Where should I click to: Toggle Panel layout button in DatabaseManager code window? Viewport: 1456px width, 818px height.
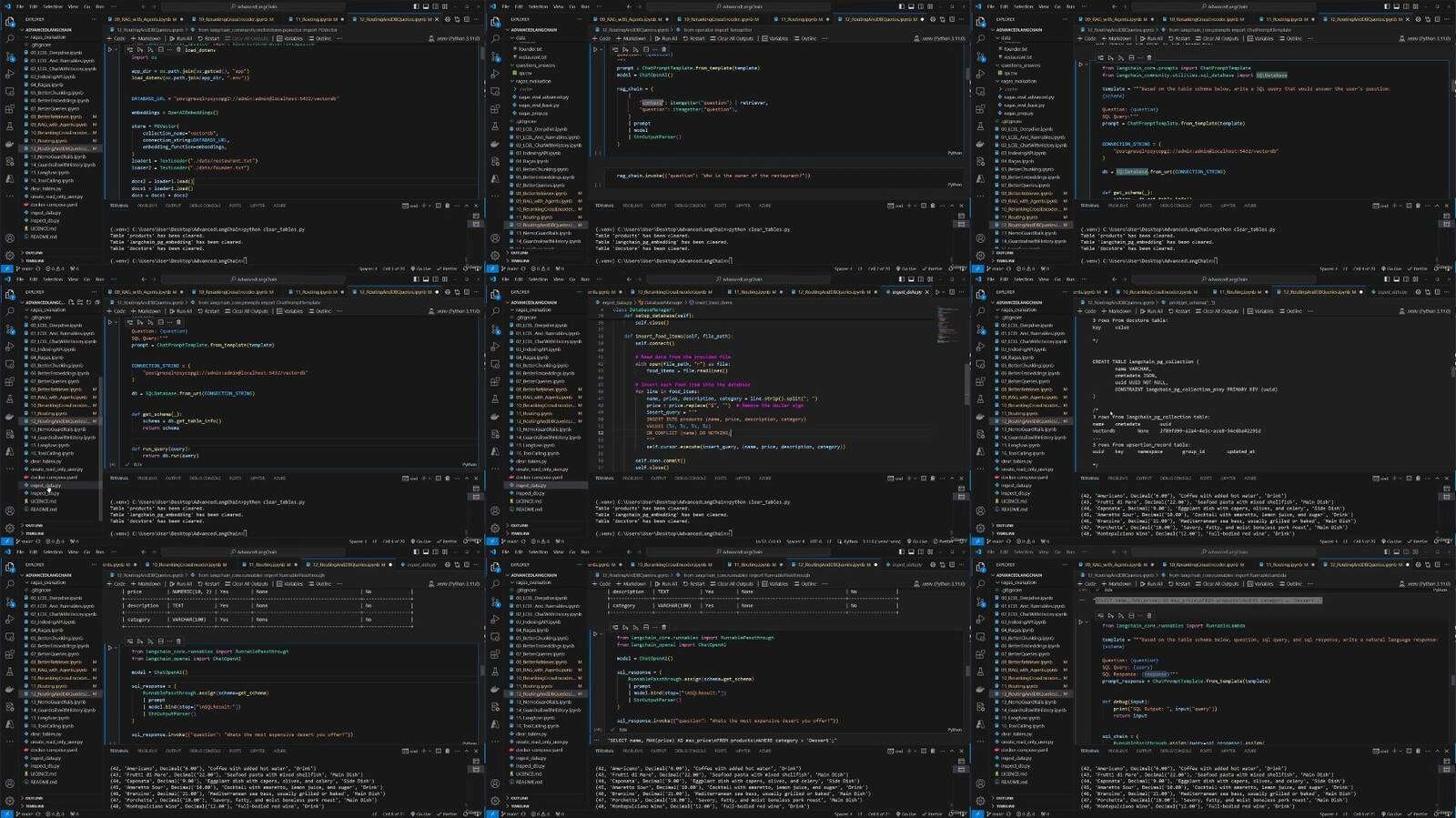[x=909, y=279]
